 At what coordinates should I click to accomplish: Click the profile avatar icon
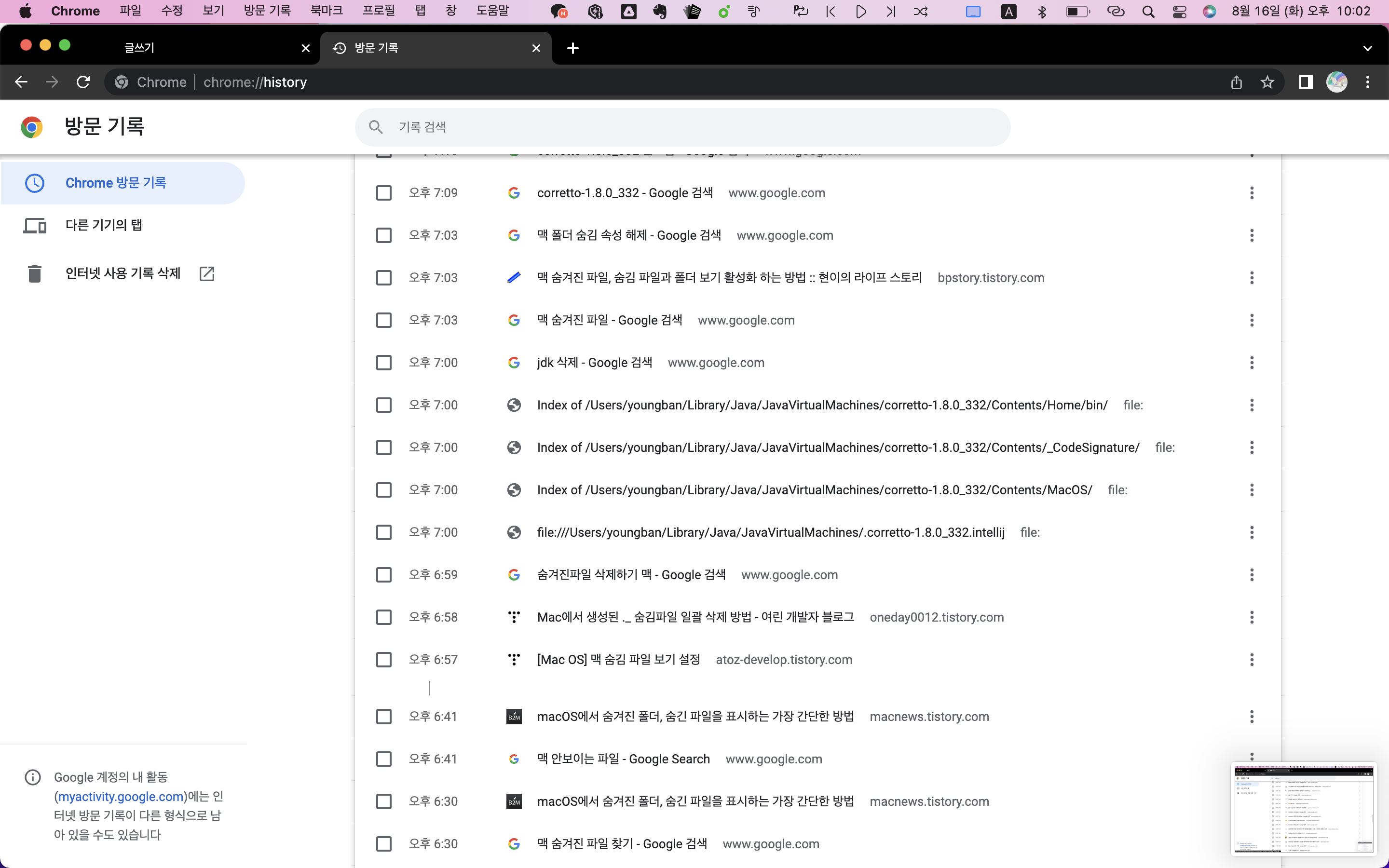pyautogui.click(x=1336, y=82)
